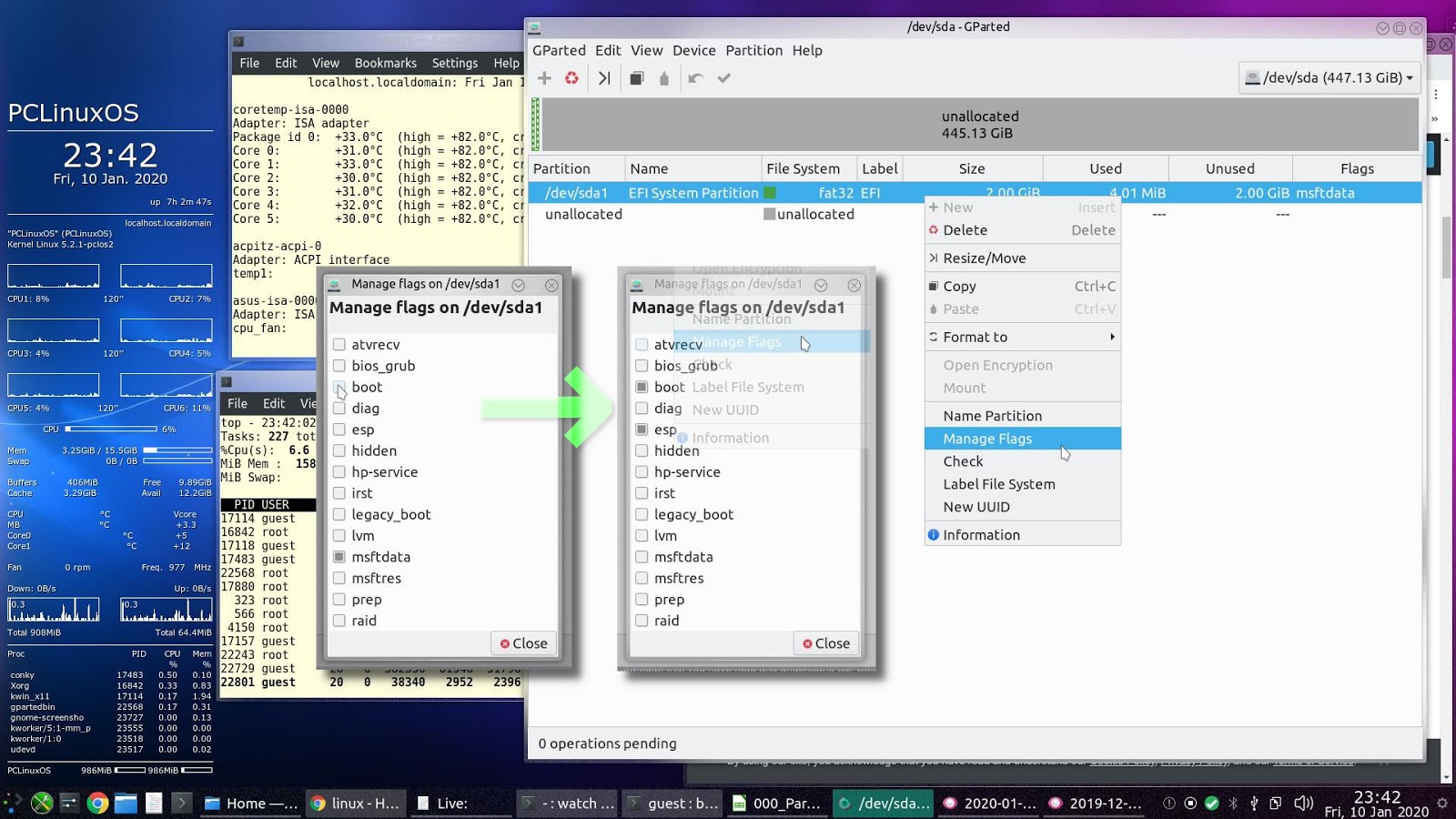Choose New UUID from the context menu
1456x819 pixels.
1023,507
